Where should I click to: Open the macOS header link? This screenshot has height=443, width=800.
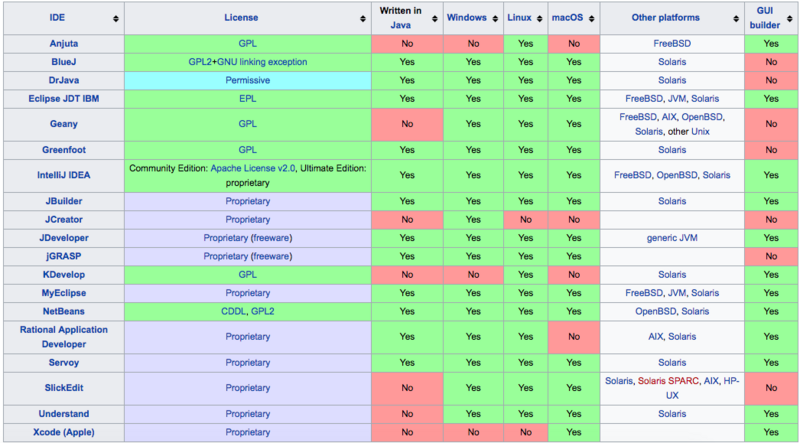(x=567, y=17)
